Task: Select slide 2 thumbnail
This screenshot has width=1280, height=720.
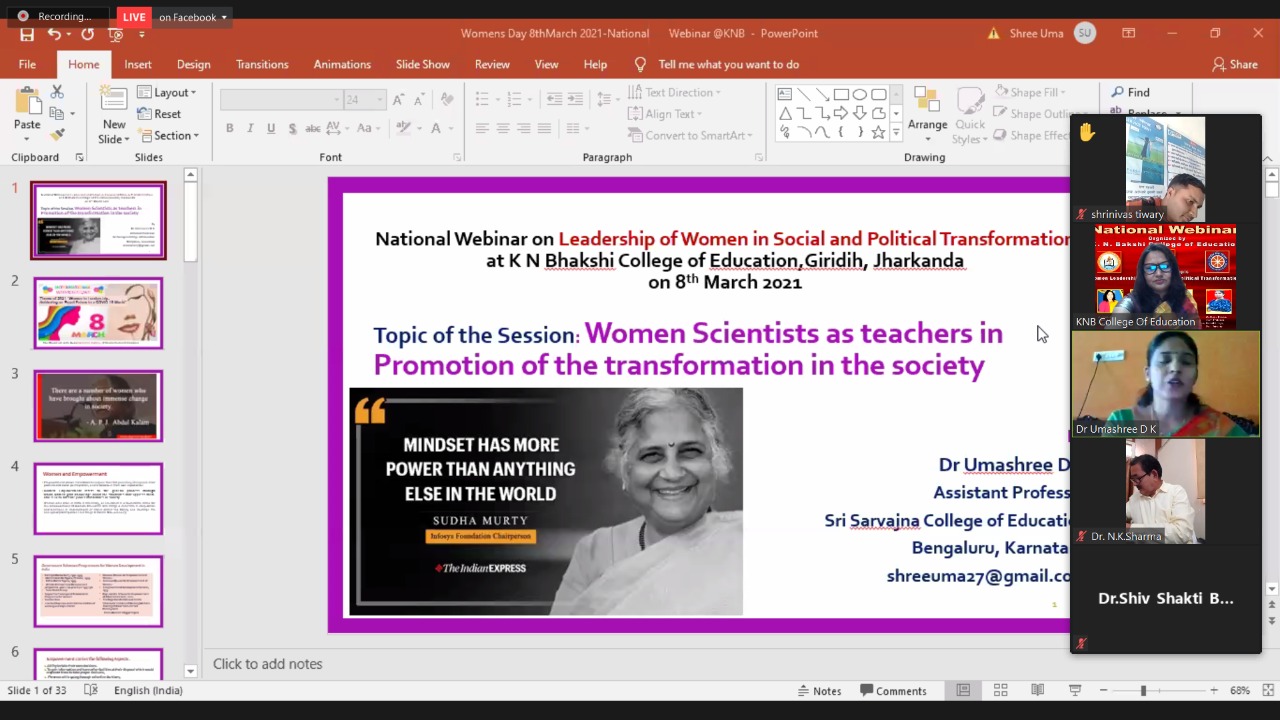Action: (98, 313)
